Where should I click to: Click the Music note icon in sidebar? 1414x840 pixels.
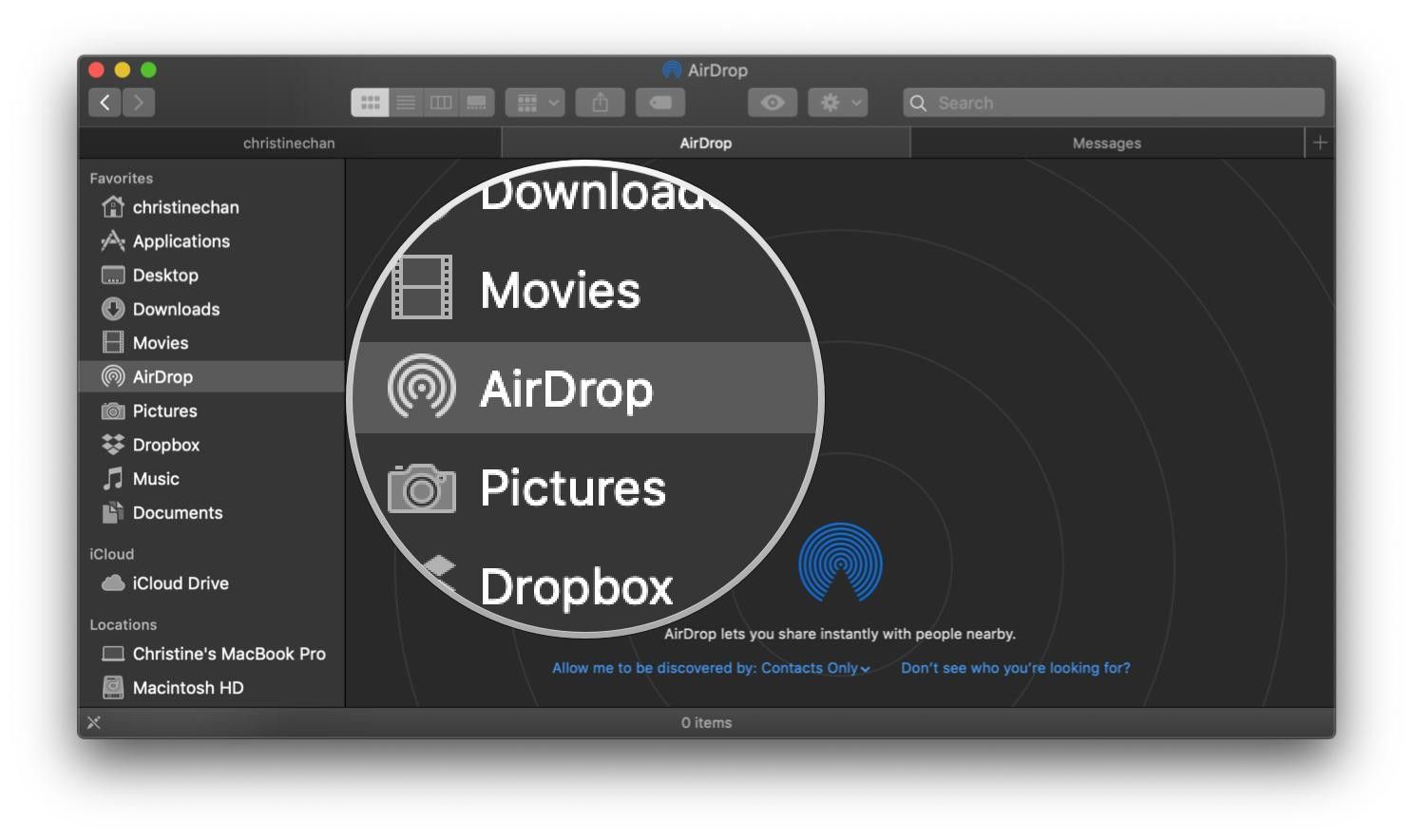tap(113, 478)
